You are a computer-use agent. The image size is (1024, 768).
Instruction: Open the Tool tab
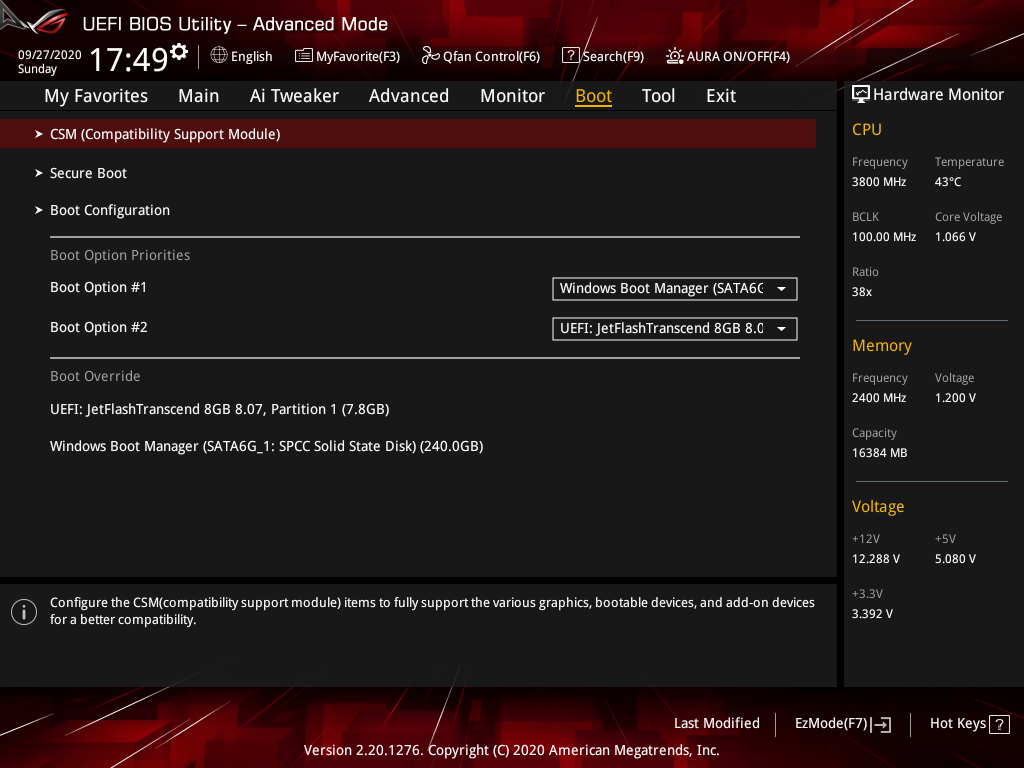(x=658, y=96)
